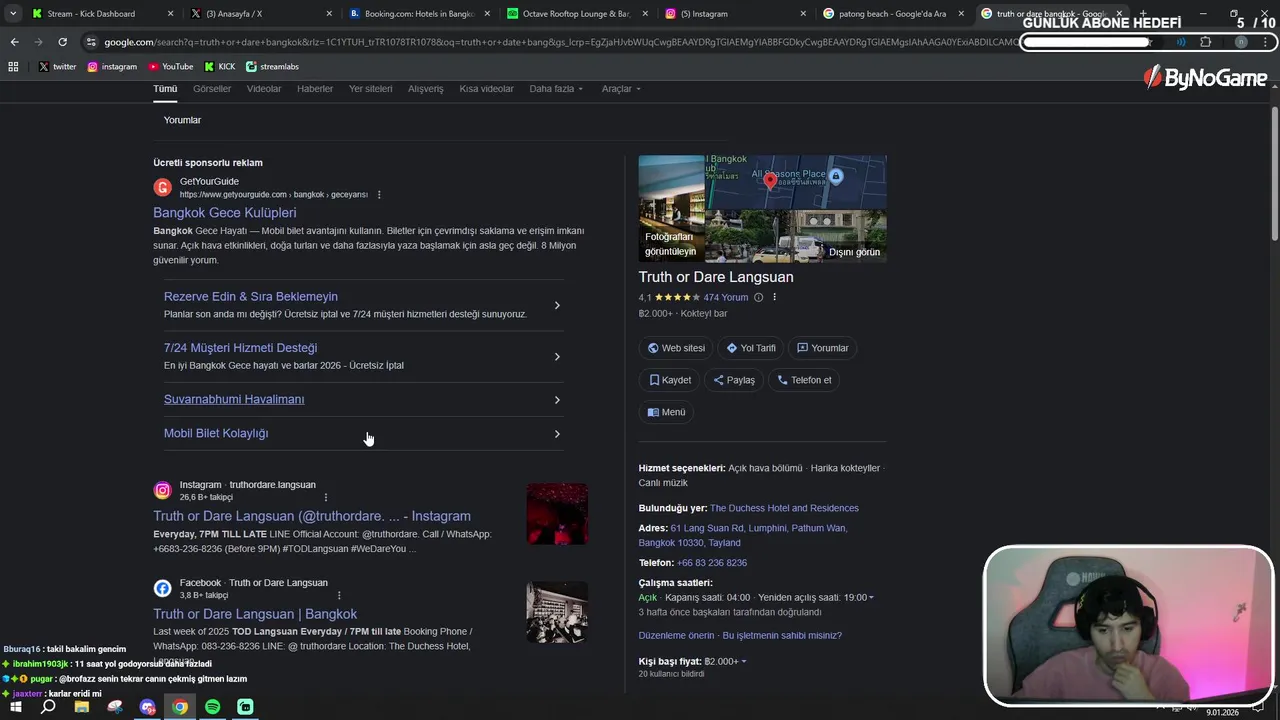Select the Tümü search tab
The height and width of the screenshot is (720, 1280).
click(165, 89)
